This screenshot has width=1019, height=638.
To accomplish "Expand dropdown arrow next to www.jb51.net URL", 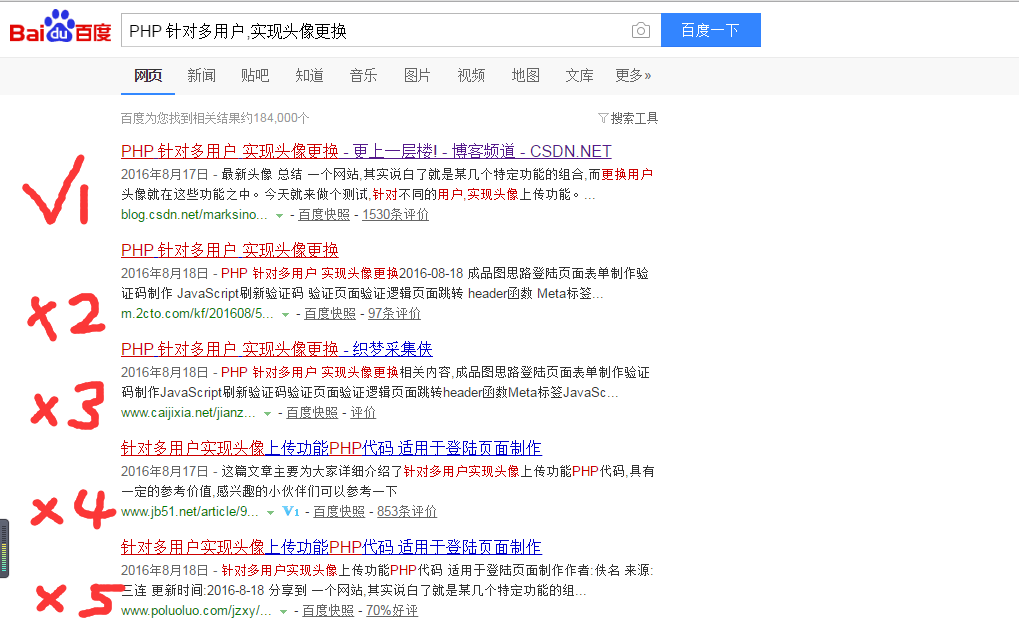I will [270, 513].
